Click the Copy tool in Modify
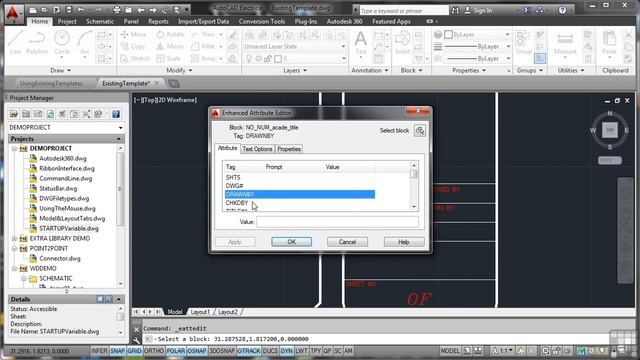This screenshot has height=360, width=640. 133,47
